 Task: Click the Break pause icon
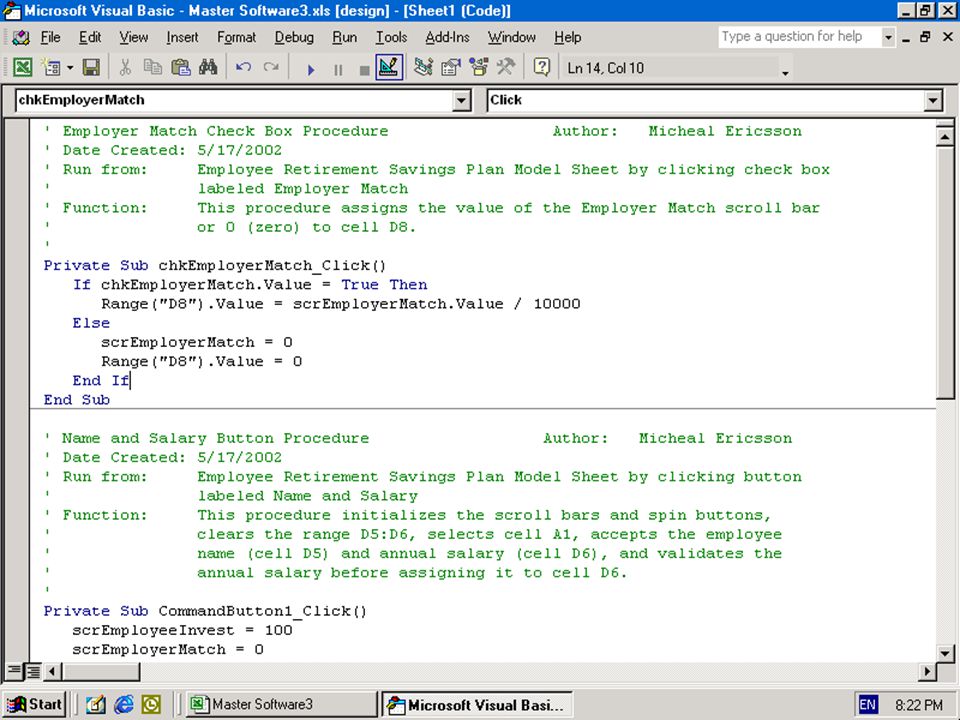[x=338, y=69]
